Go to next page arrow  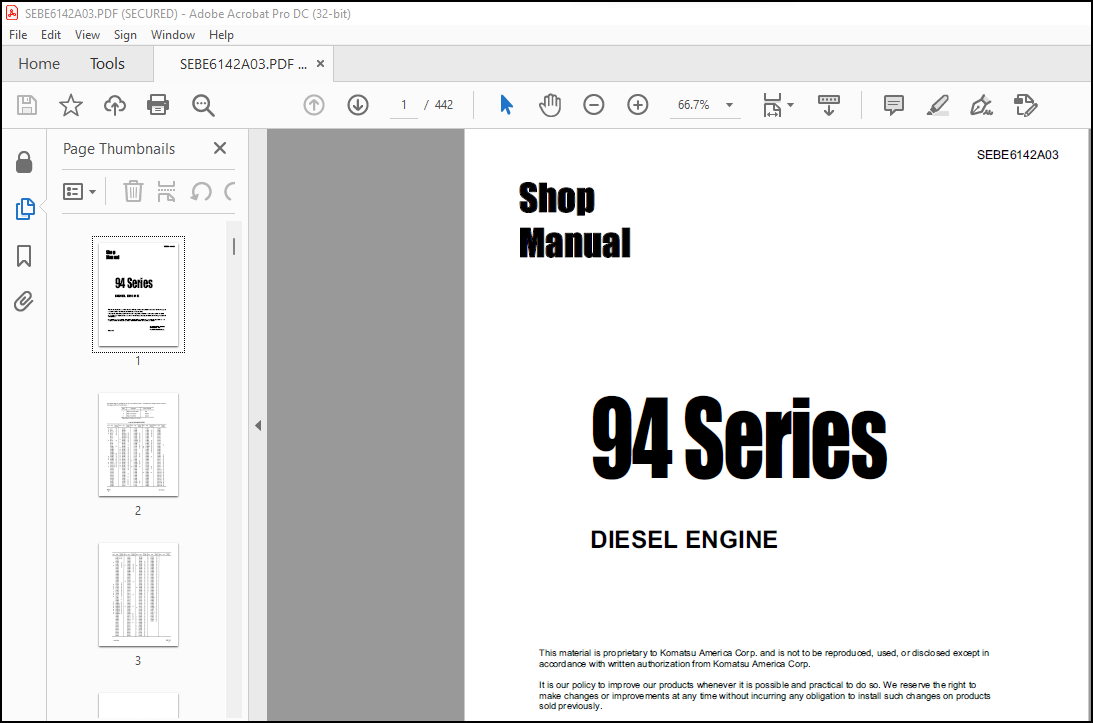pyautogui.click(x=358, y=105)
